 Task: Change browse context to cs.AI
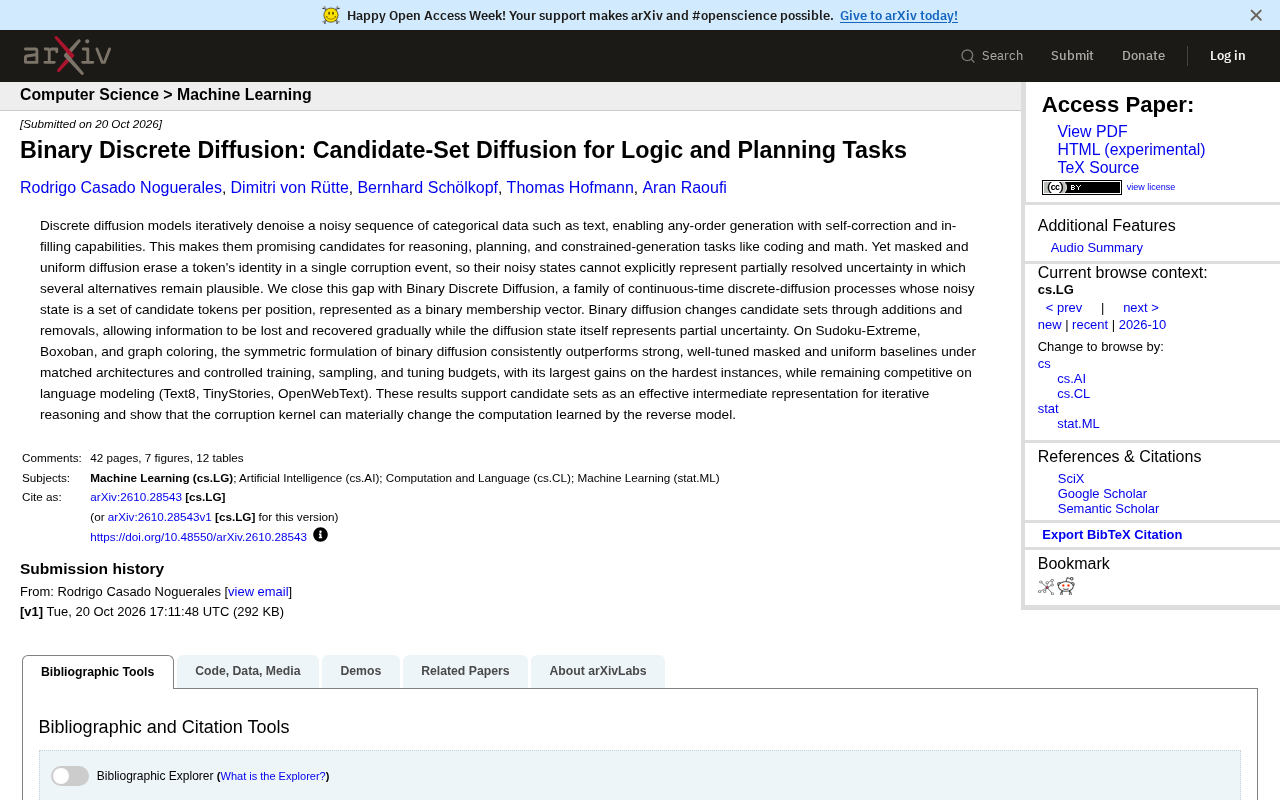[1071, 379]
